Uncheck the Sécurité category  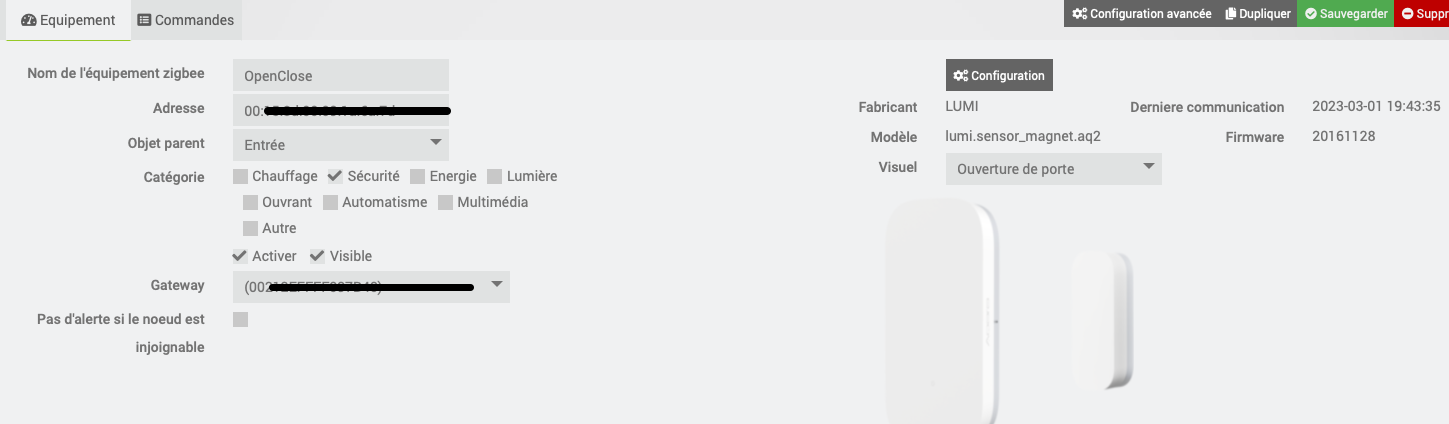[x=336, y=177]
